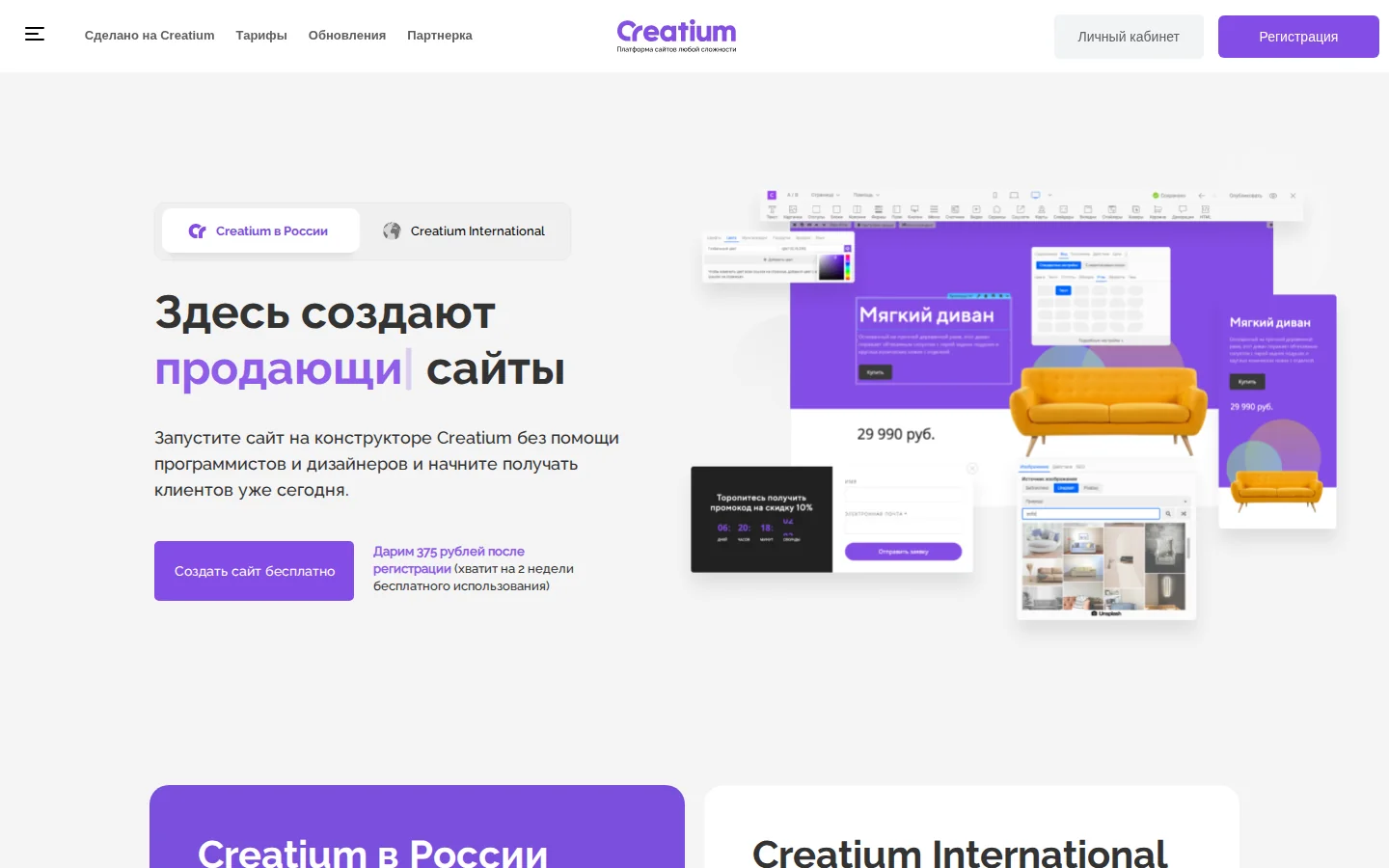Open the "Сделано на Creatium" menu item

pos(150,36)
